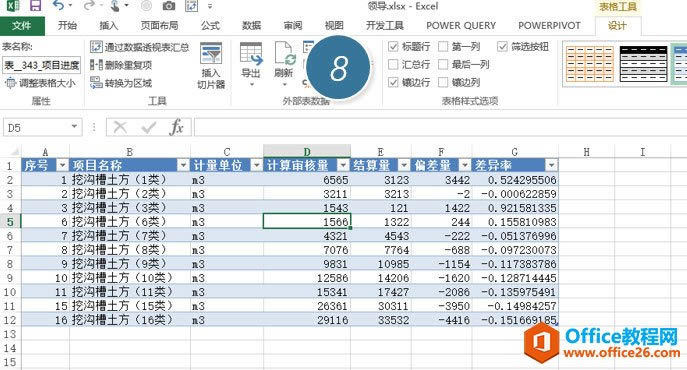Click the Refresh icon

(x=284, y=53)
